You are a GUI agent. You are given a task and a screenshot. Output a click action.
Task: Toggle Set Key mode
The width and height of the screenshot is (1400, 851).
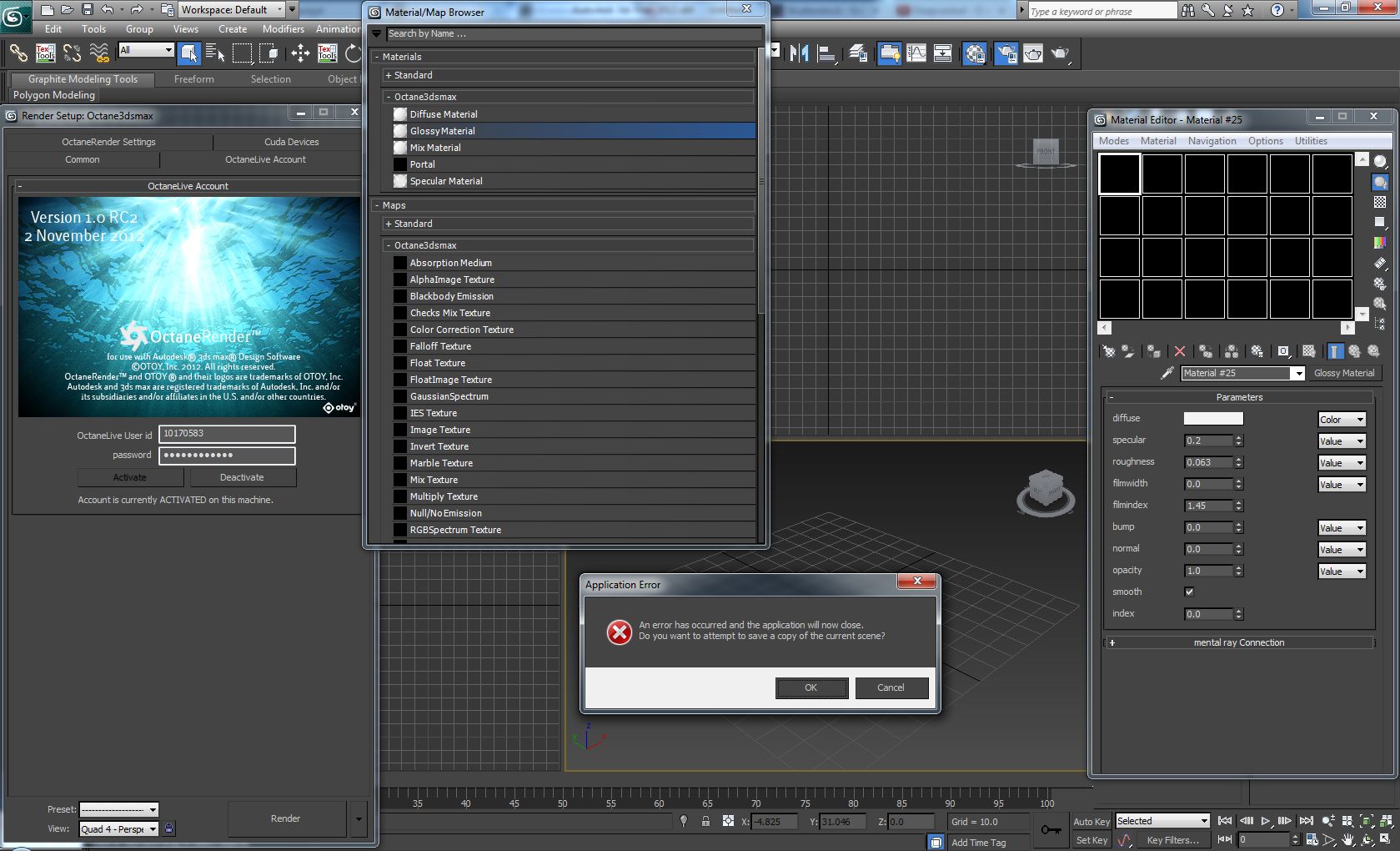[x=1091, y=840]
